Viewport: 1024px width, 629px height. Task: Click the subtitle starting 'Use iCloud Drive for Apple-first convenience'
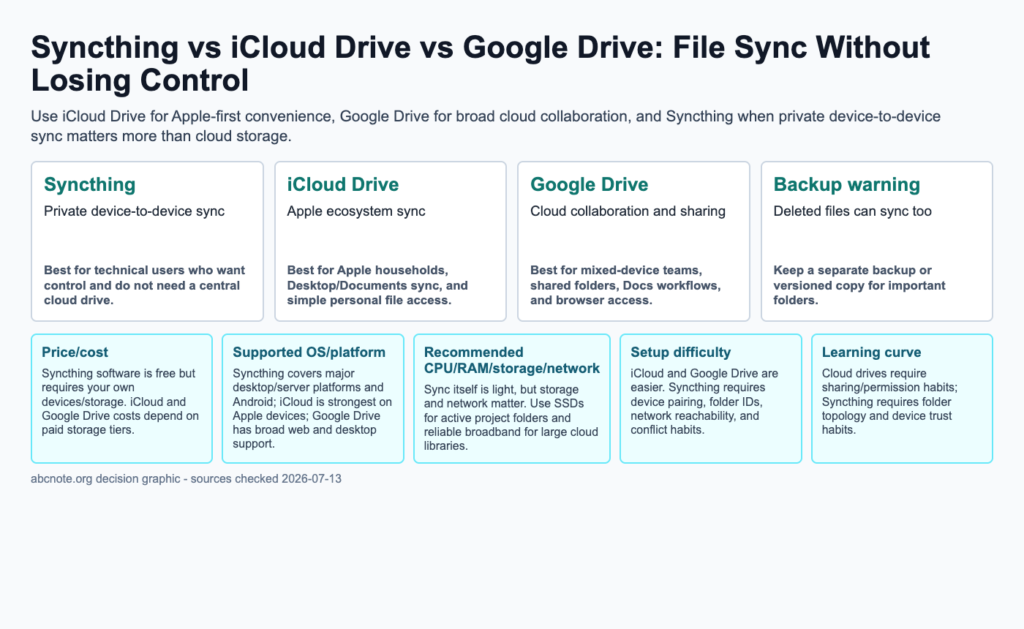click(x=486, y=126)
